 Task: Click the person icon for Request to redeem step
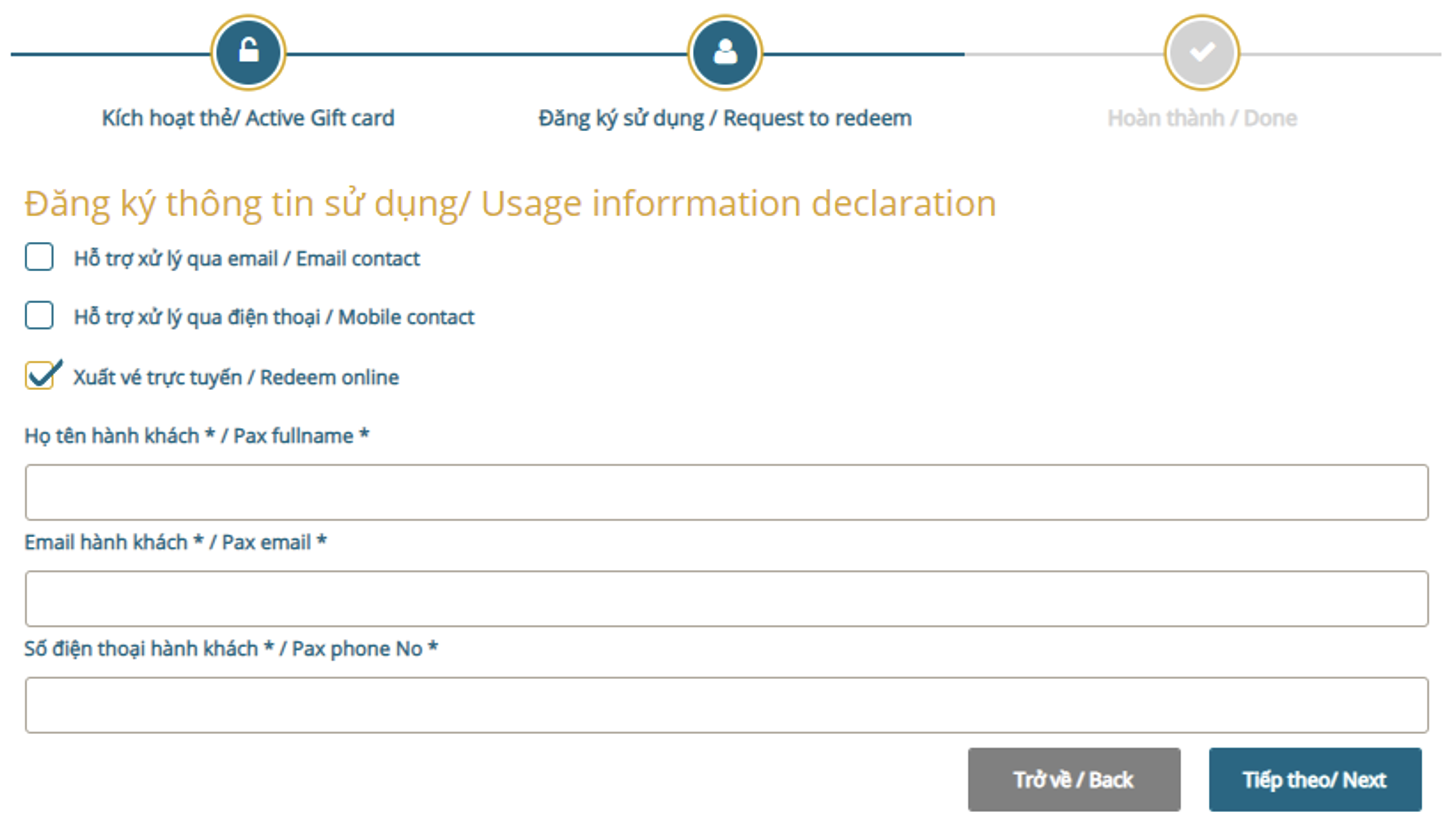(x=725, y=52)
